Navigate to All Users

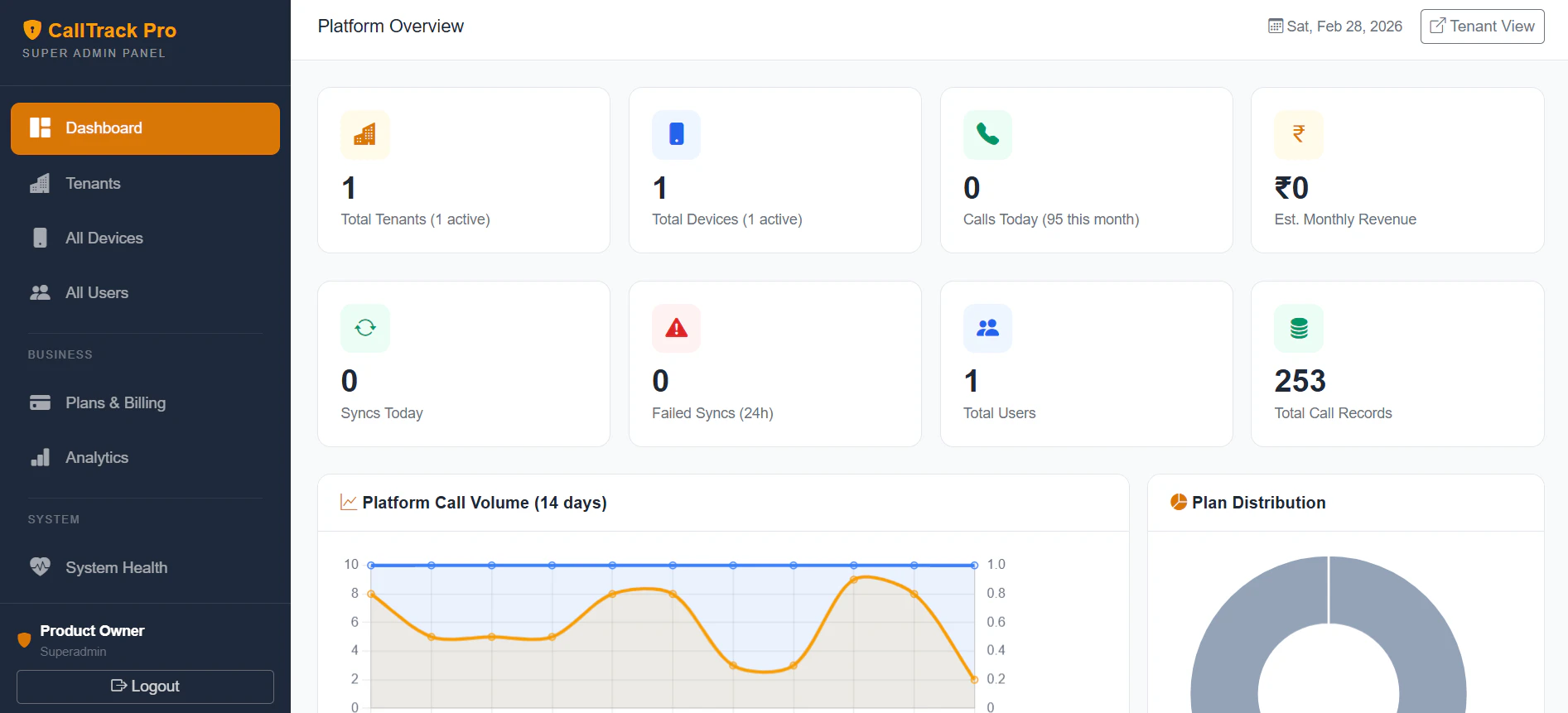point(145,293)
